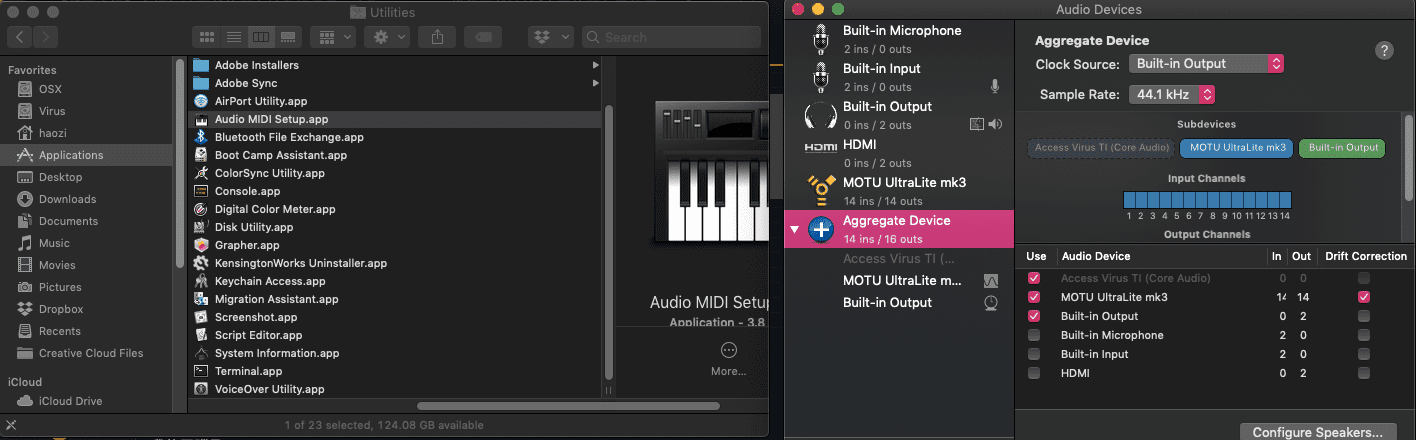Screen dimensions: 1416x440
Task: Switch Finder to icon view
Action: coord(207,37)
